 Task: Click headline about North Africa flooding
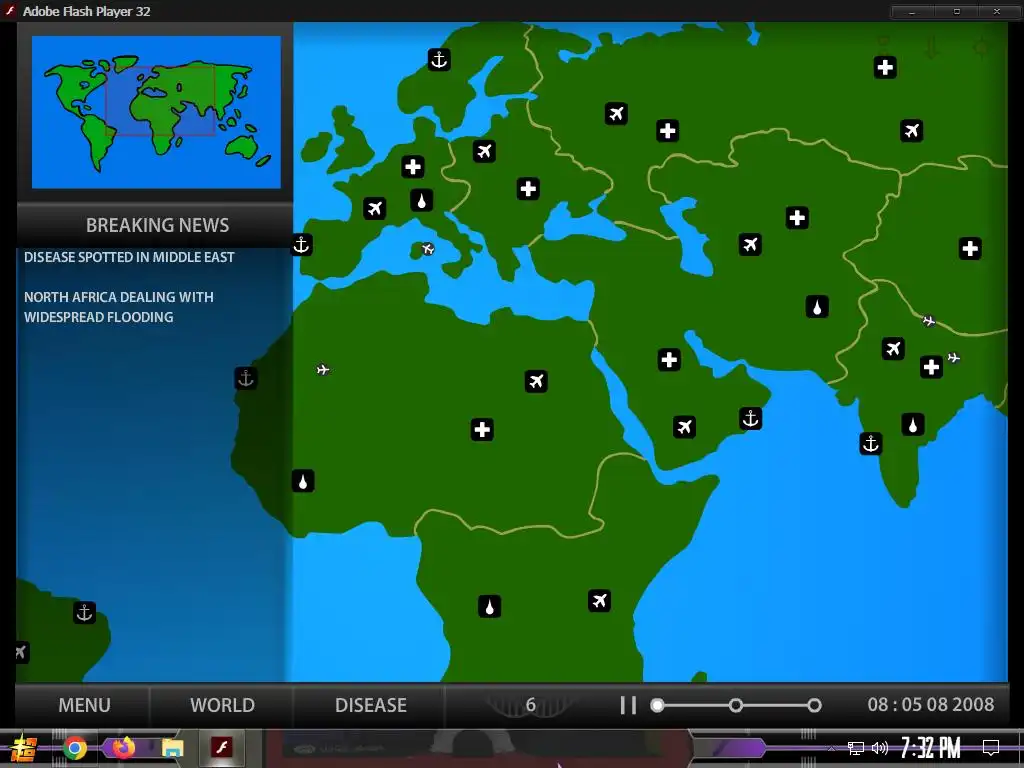click(x=119, y=307)
